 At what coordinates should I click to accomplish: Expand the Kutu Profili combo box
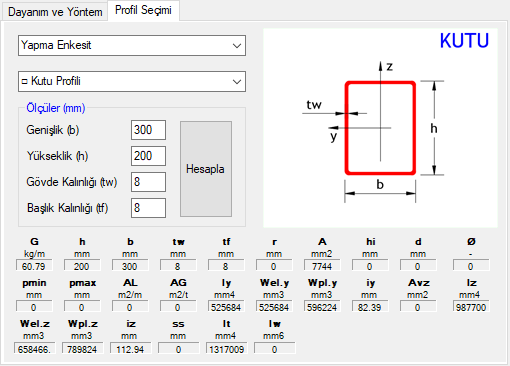(132, 81)
